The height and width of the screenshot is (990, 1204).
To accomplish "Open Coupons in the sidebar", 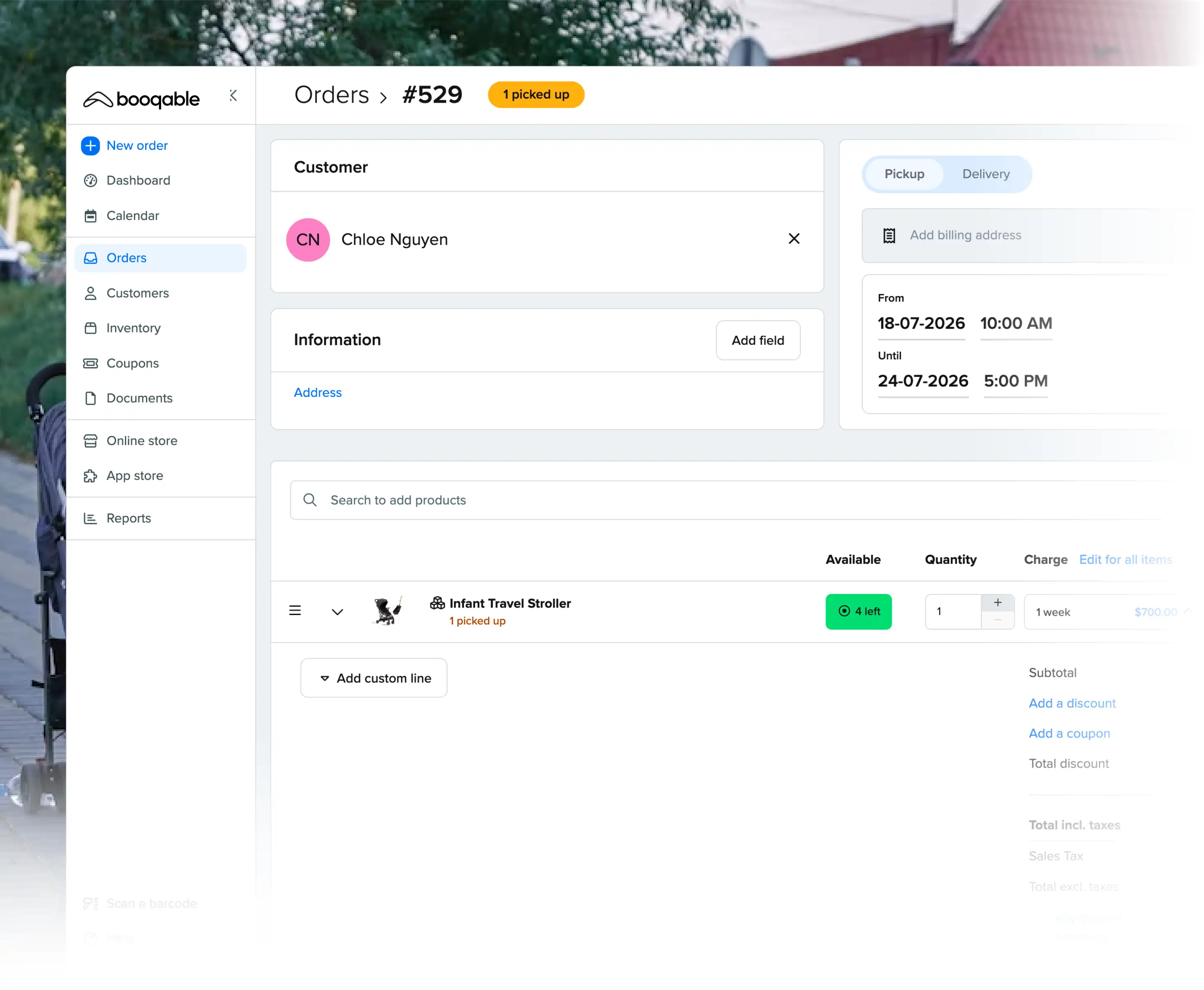I will [132, 363].
